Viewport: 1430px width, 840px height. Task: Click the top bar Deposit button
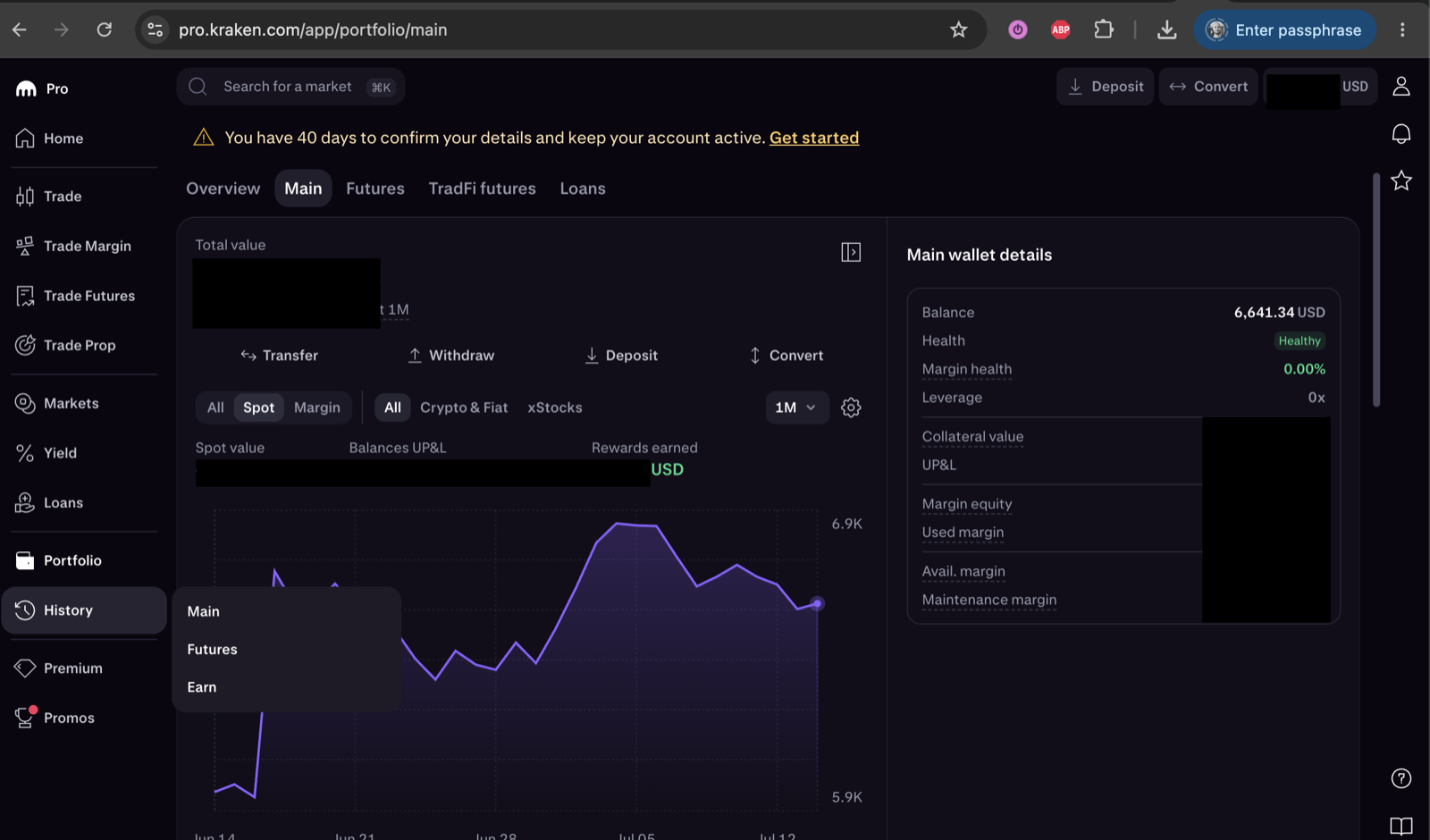[1106, 87]
